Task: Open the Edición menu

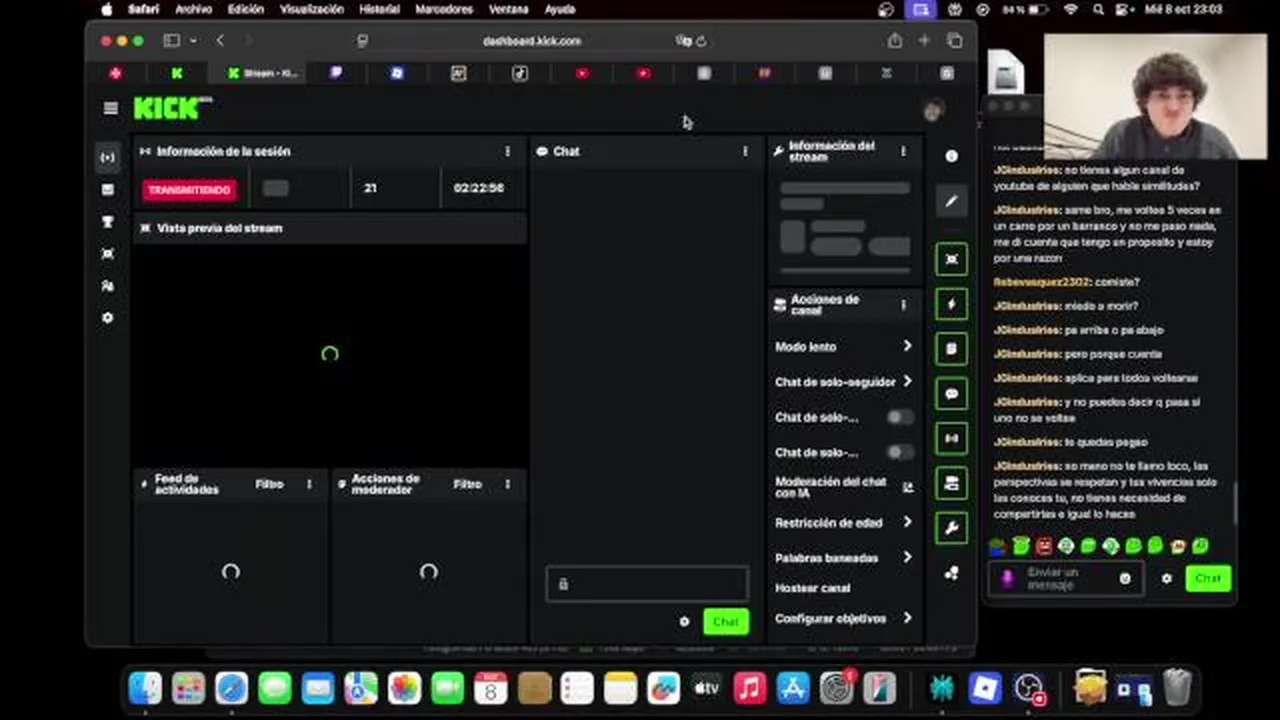Action: [245, 9]
